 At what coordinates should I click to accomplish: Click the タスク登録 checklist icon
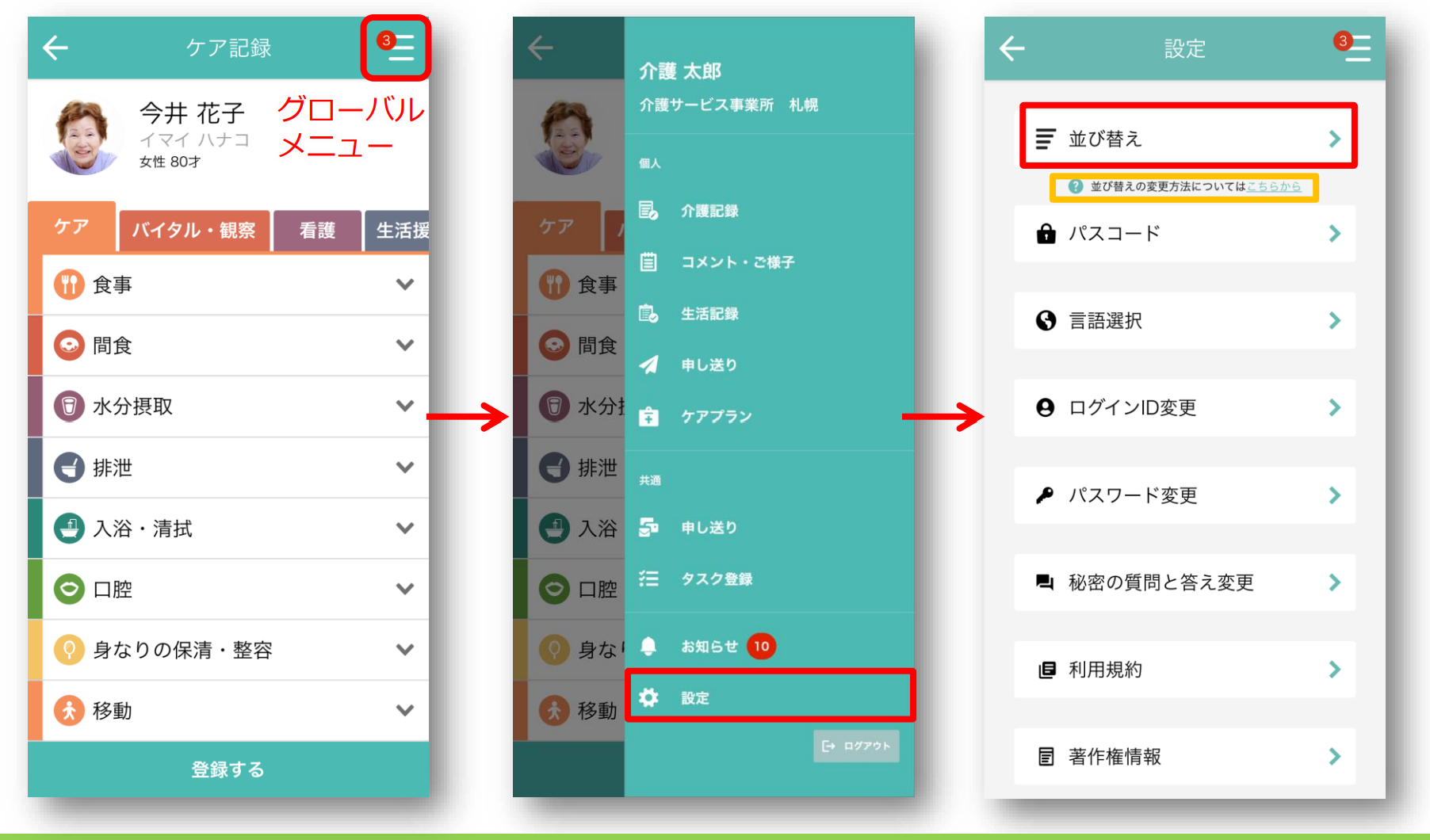(648, 578)
